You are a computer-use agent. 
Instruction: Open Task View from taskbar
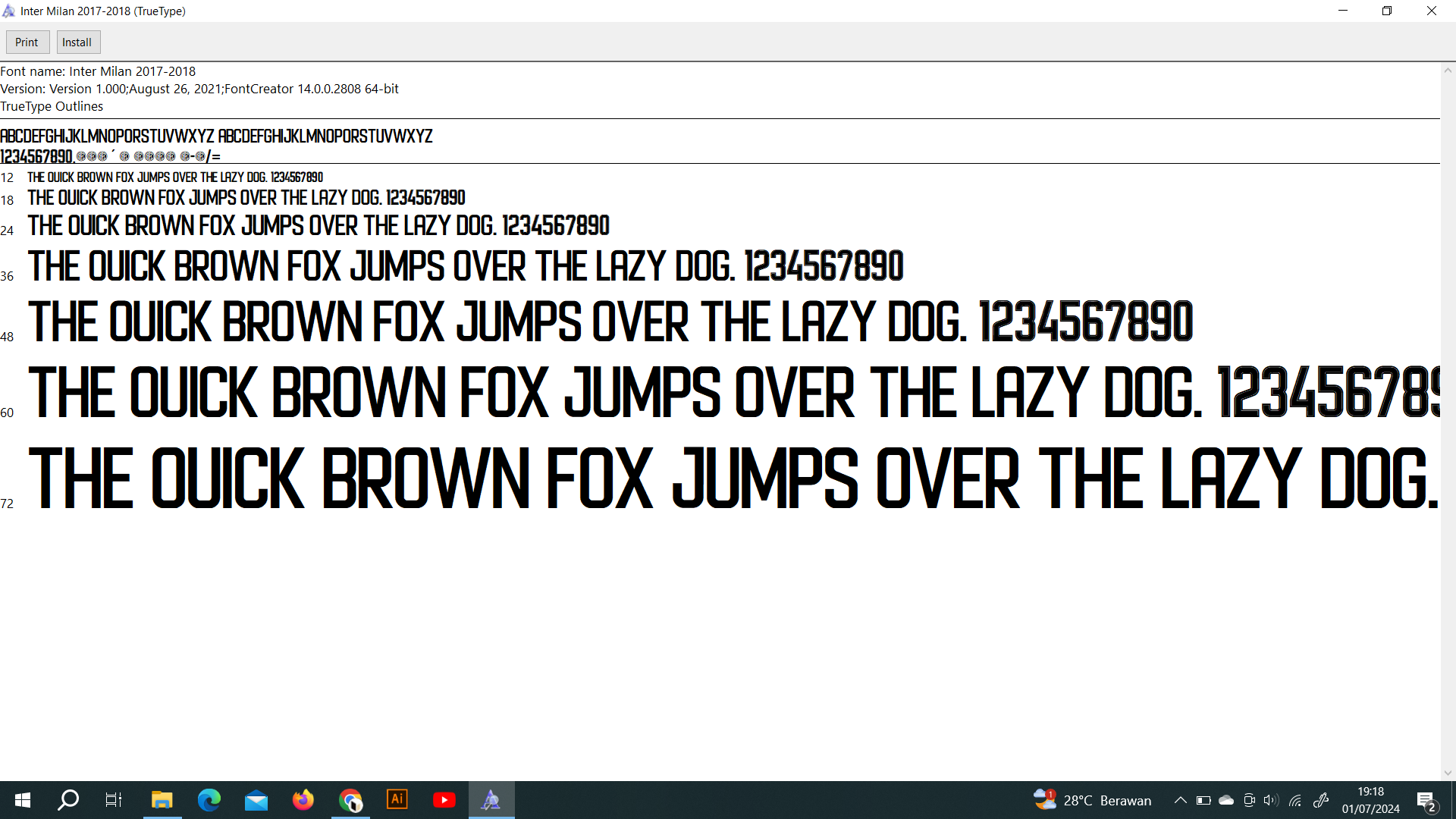[x=114, y=800]
